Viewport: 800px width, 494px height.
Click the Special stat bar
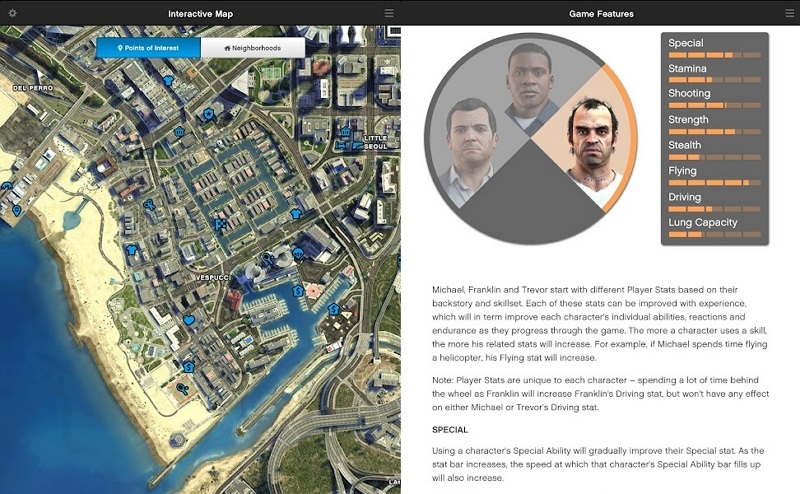pos(714,55)
